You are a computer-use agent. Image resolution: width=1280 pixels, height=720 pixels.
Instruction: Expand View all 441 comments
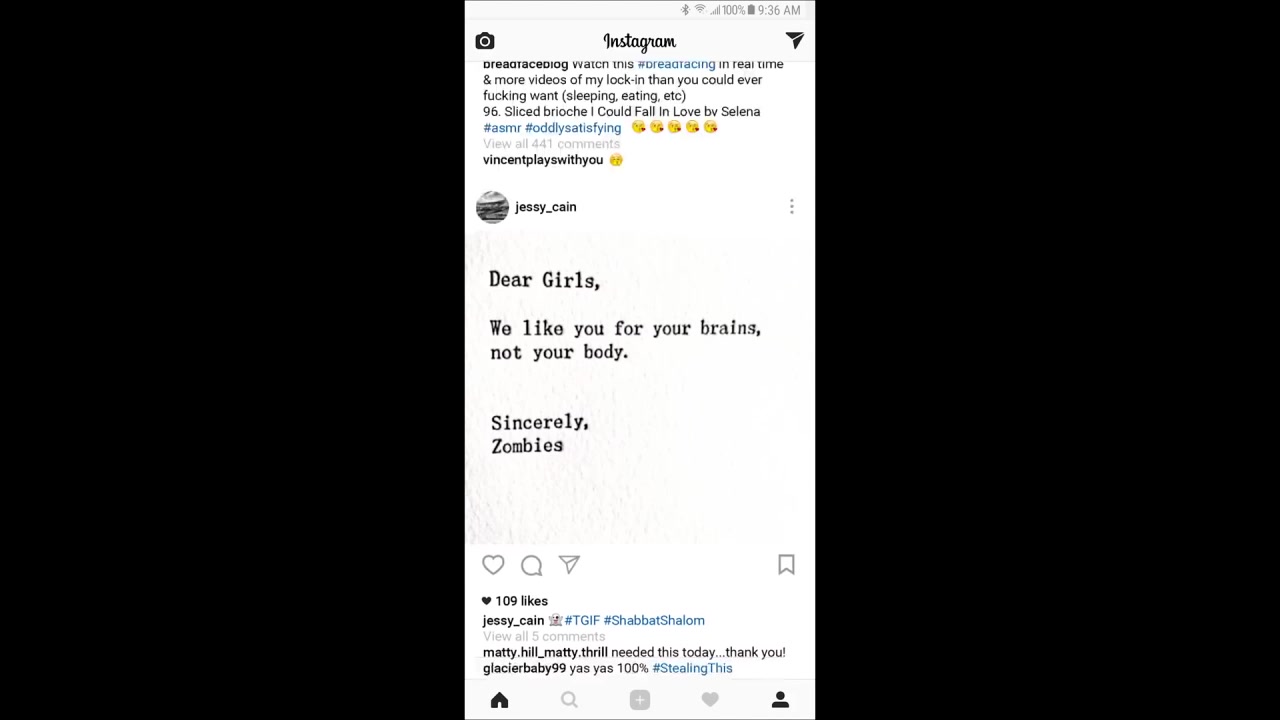551,144
